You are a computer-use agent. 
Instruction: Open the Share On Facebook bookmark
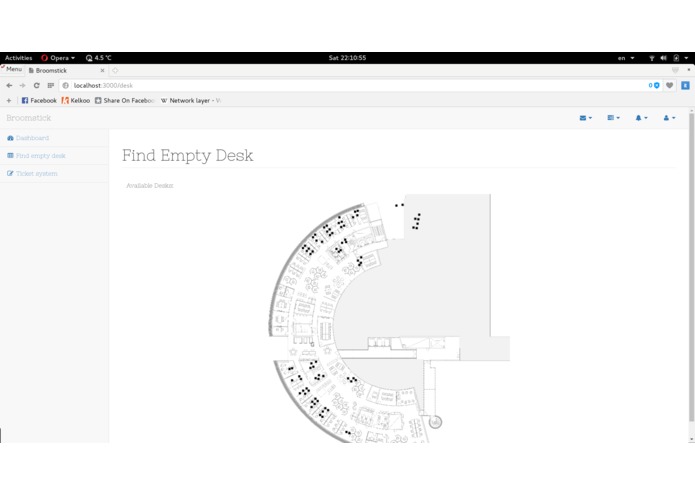pyautogui.click(x=125, y=101)
